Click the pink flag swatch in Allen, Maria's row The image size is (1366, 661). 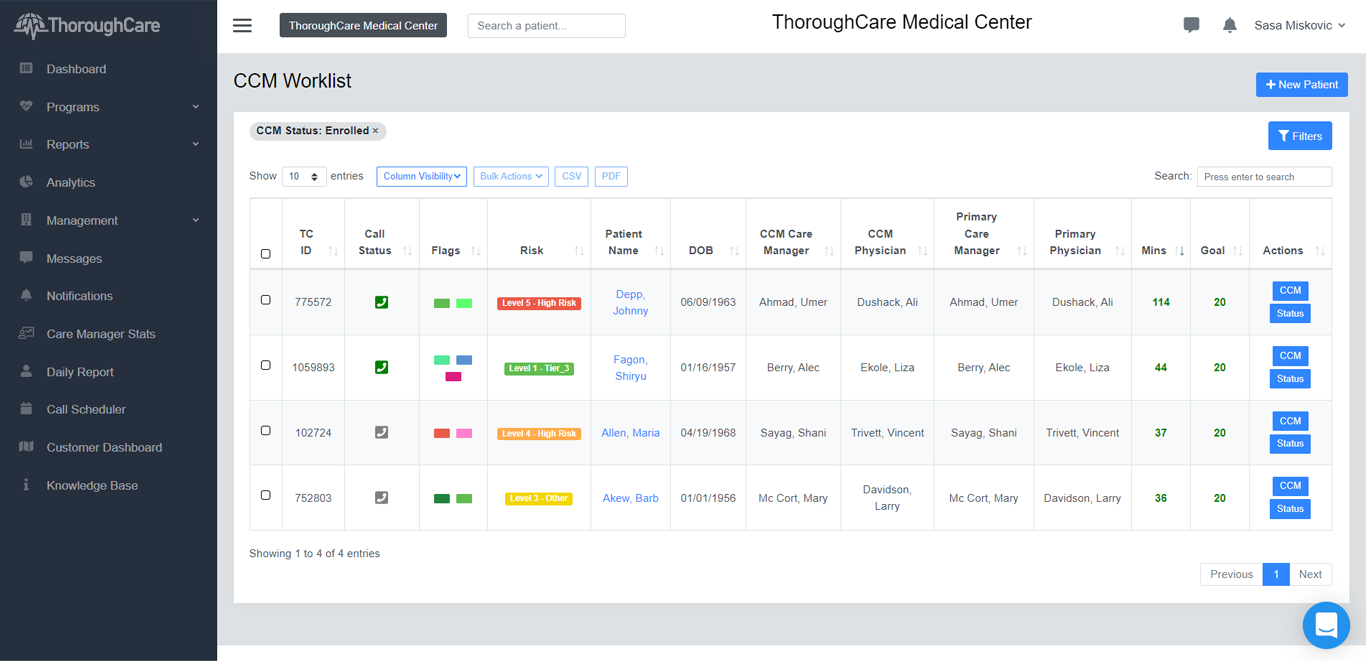coord(463,434)
